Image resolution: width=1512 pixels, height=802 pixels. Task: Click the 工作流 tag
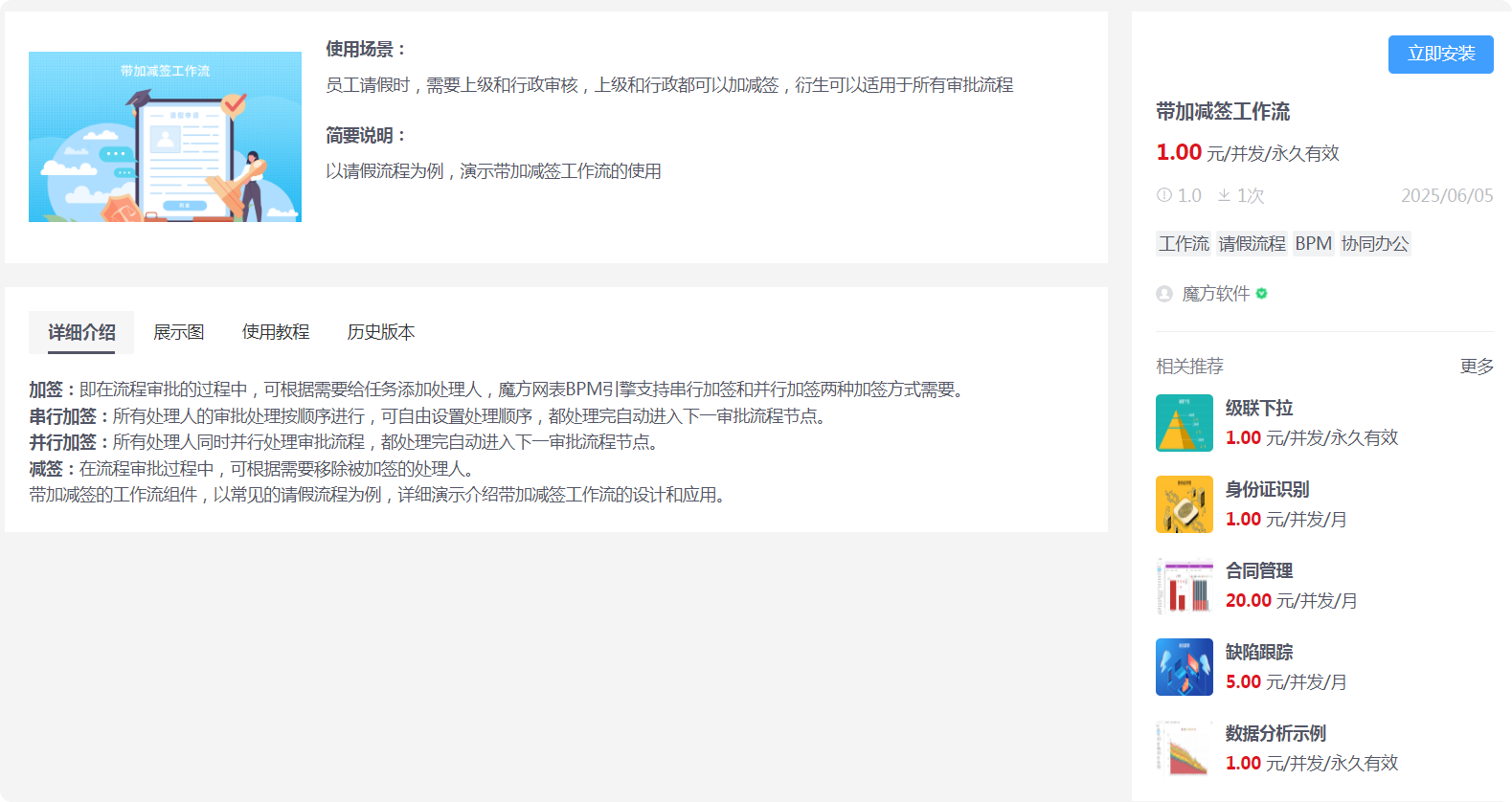pyautogui.click(x=1184, y=244)
